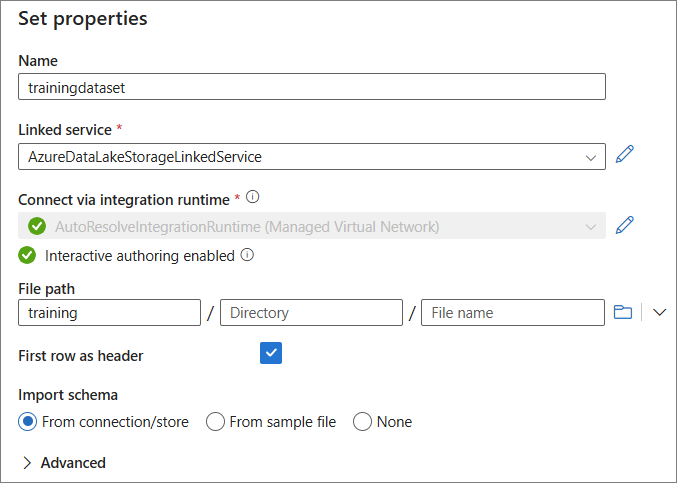Browse file path with folder icon
The image size is (677, 483).
pos(623,312)
